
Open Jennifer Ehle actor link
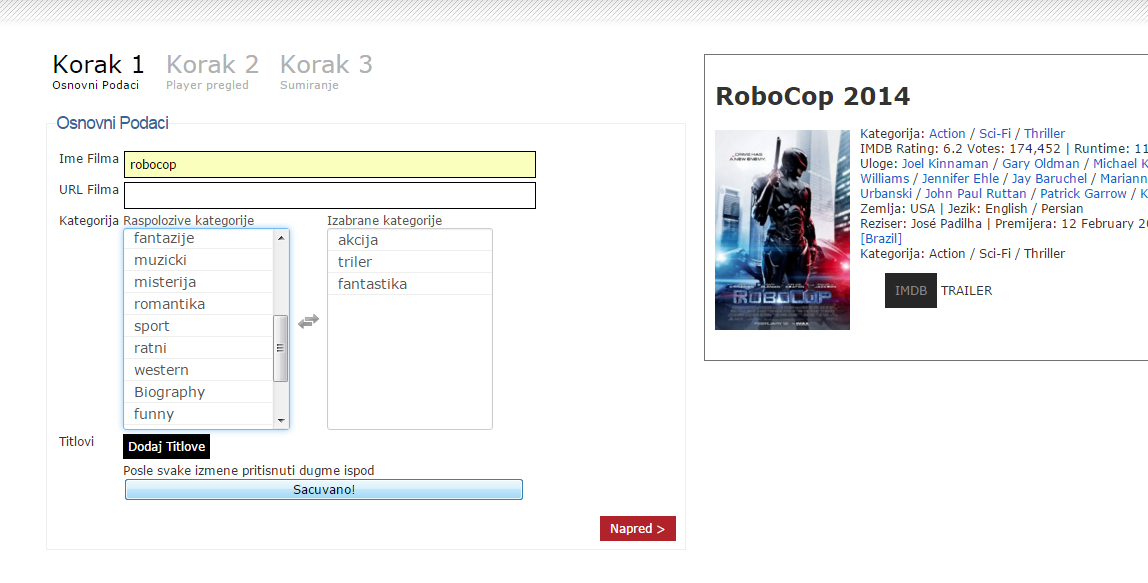click(x=960, y=179)
